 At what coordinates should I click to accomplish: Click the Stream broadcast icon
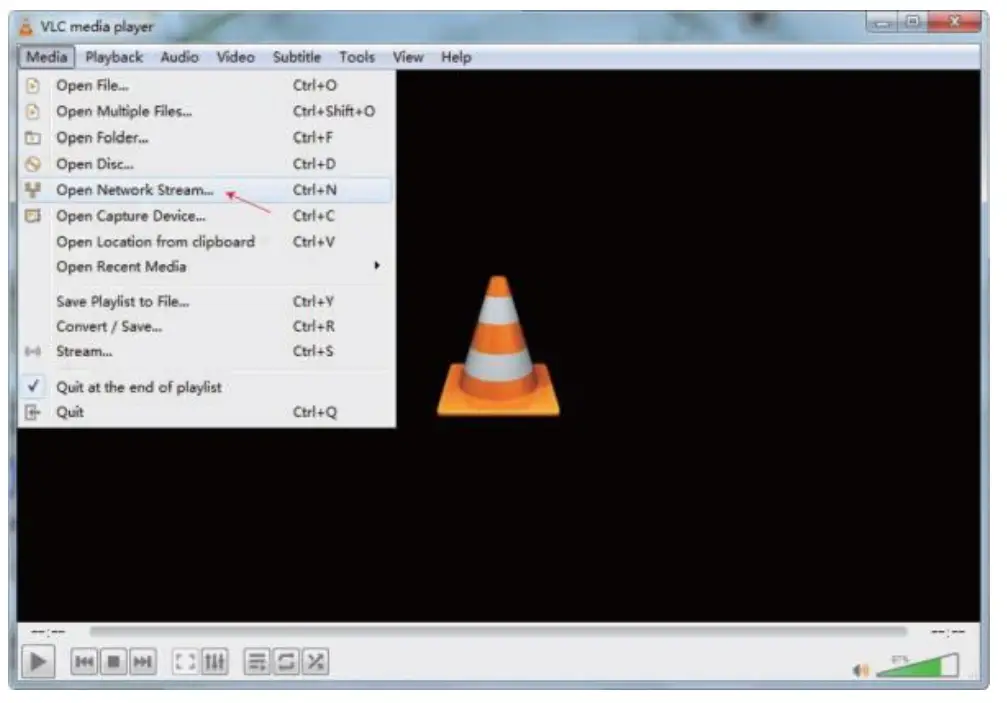click(33, 351)
